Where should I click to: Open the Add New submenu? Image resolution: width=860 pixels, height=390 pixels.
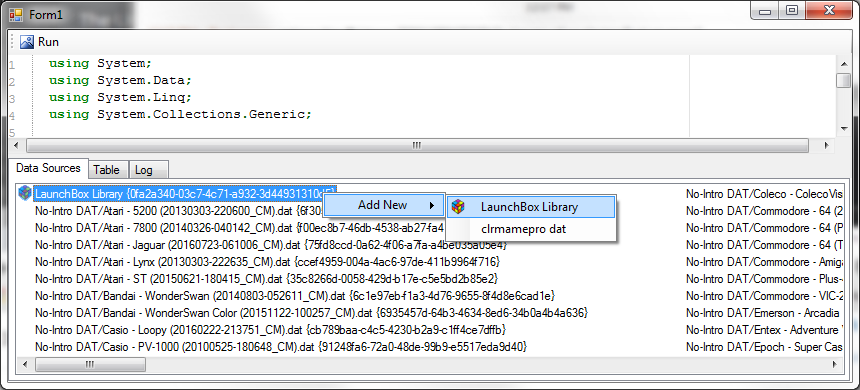tap(383, 205)
